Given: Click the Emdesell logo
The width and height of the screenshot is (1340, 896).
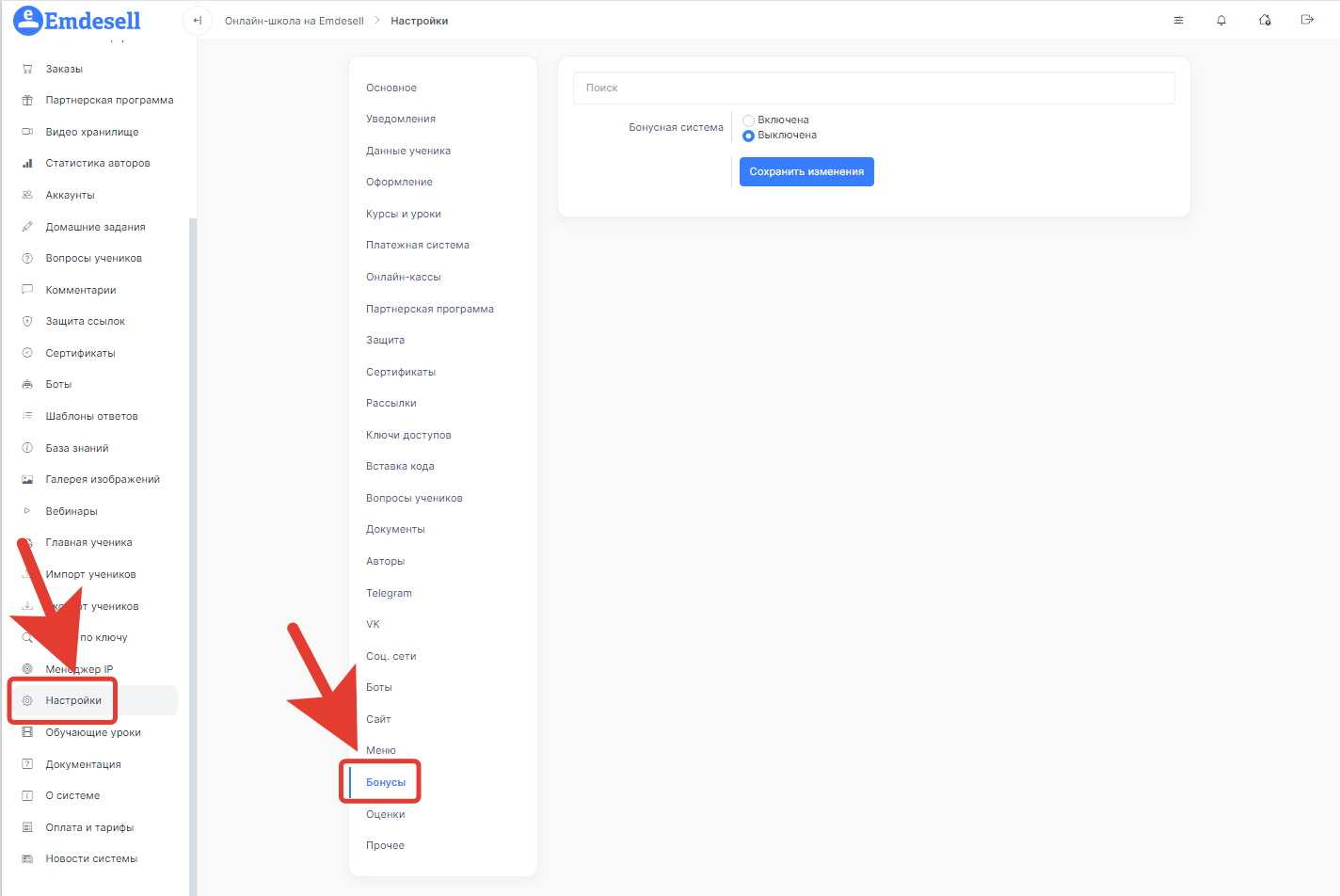Looking at the screenshot, I should [x=77, y=21].
